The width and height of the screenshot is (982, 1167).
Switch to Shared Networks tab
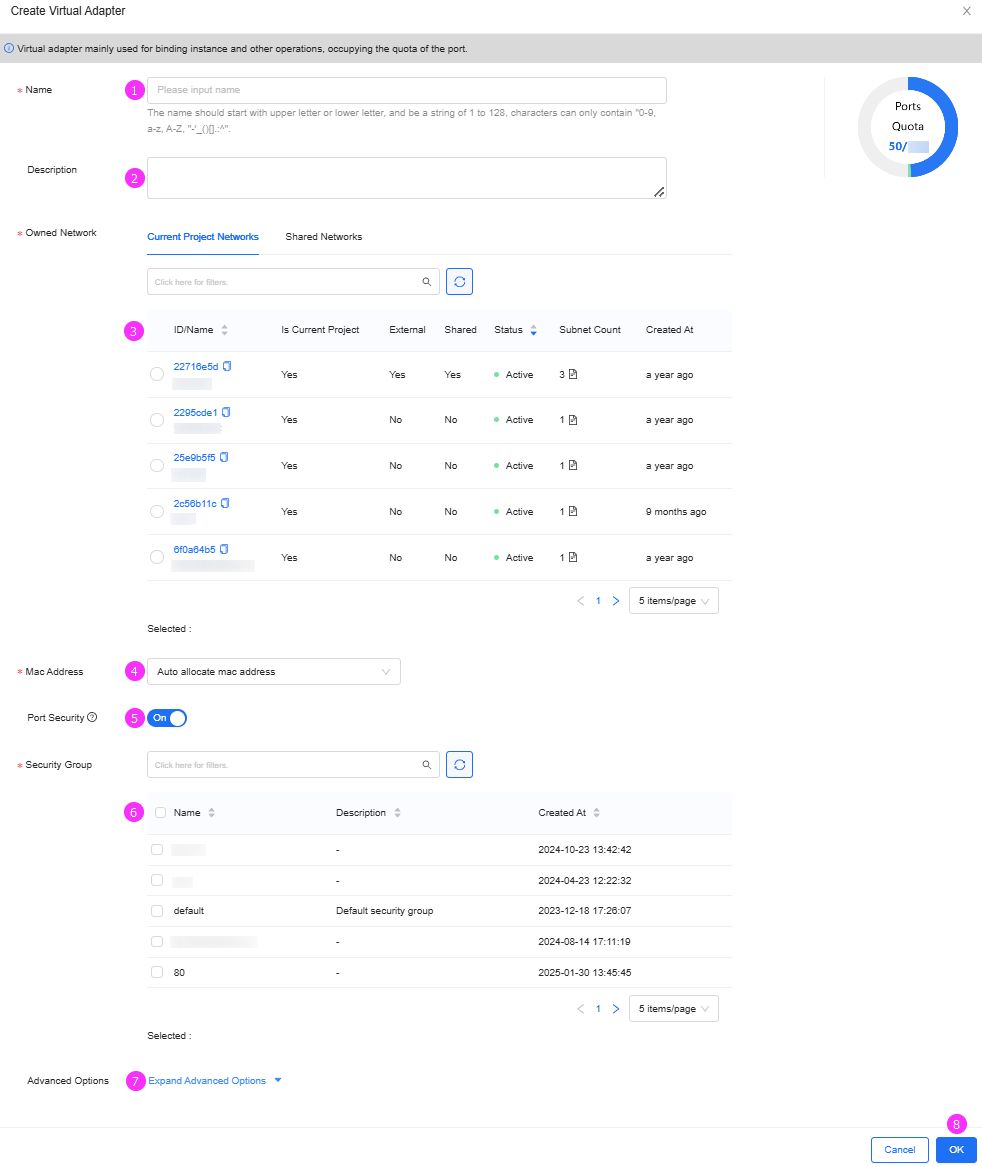(x=324, y=237)
